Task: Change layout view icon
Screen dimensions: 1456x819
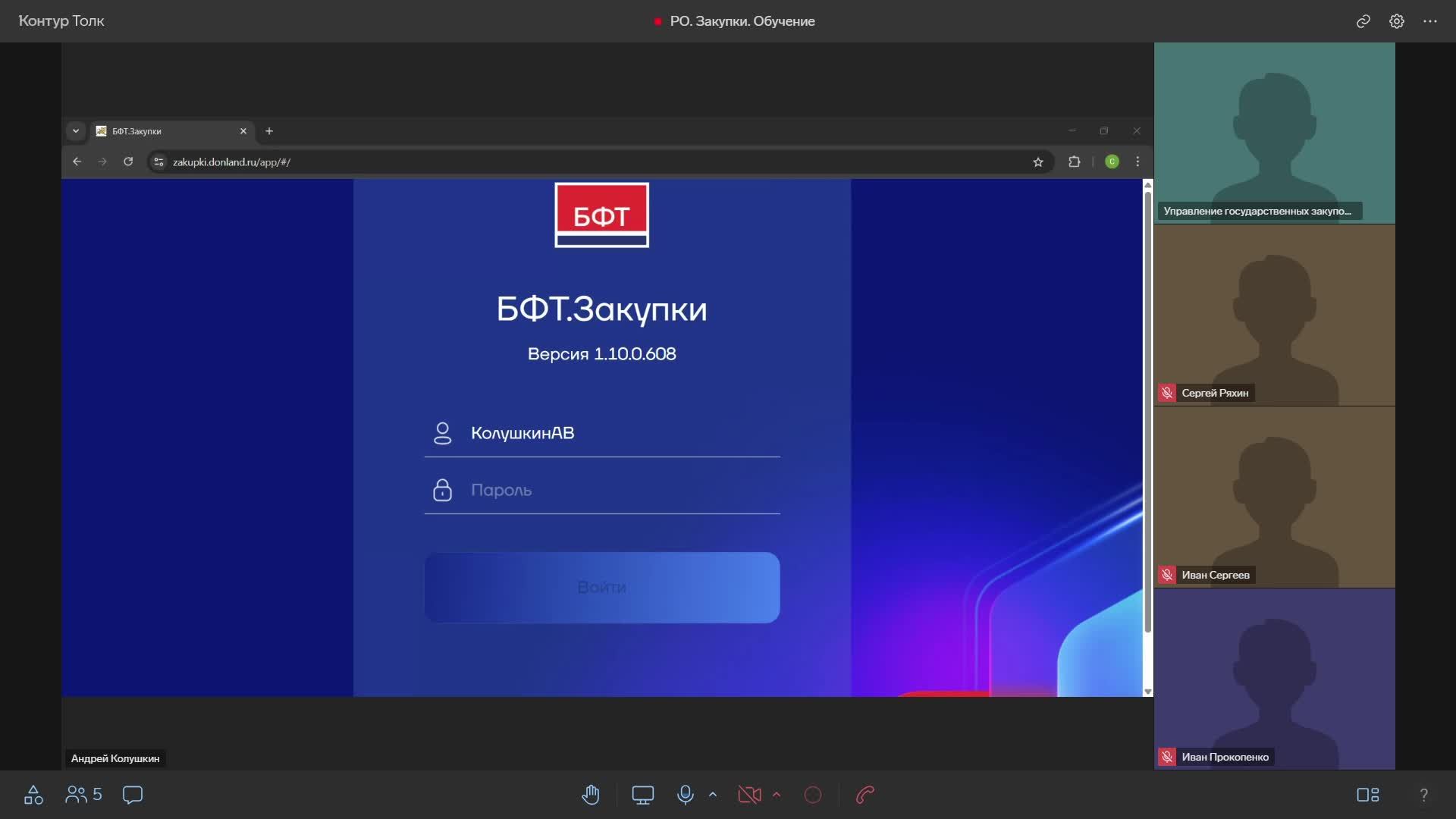Action: pos(1367,795)
